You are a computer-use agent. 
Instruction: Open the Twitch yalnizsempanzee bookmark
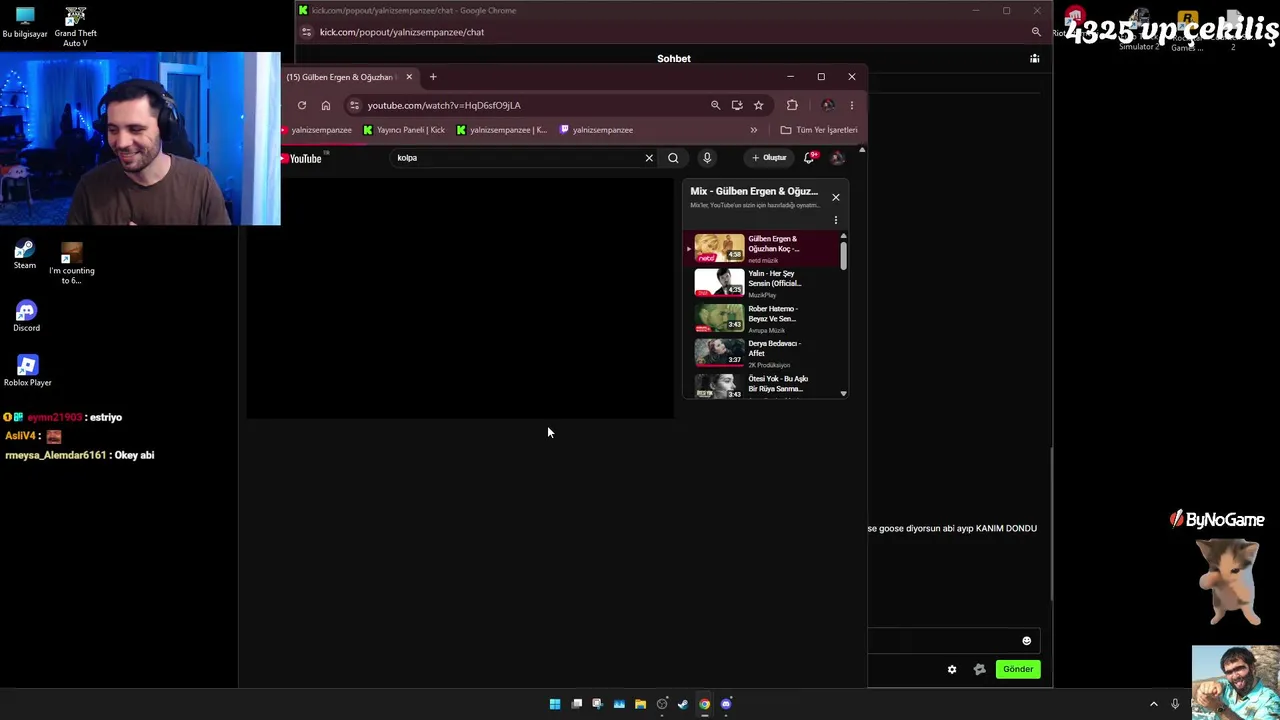click(597, 130)
